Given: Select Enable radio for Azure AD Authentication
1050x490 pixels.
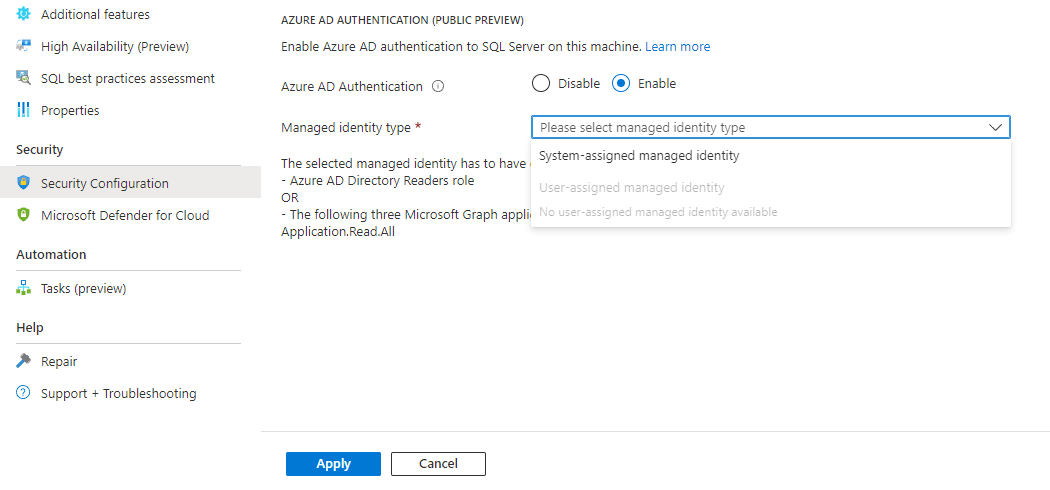Looking at the screenshot, I should (x=621, y=84).
